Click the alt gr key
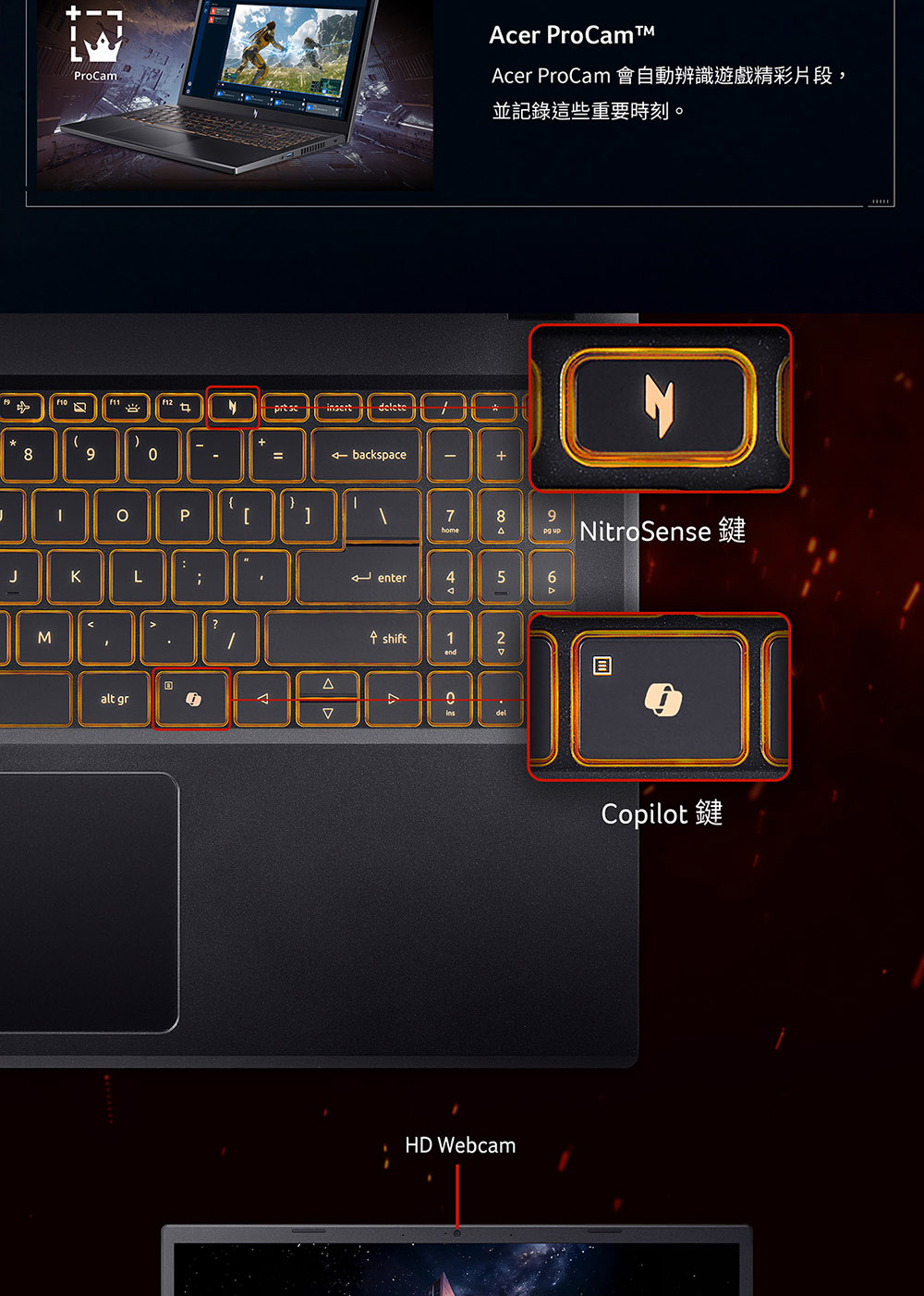Viewport: 924px width, 1296px height. pyautogui.click(x=115, y=699)
